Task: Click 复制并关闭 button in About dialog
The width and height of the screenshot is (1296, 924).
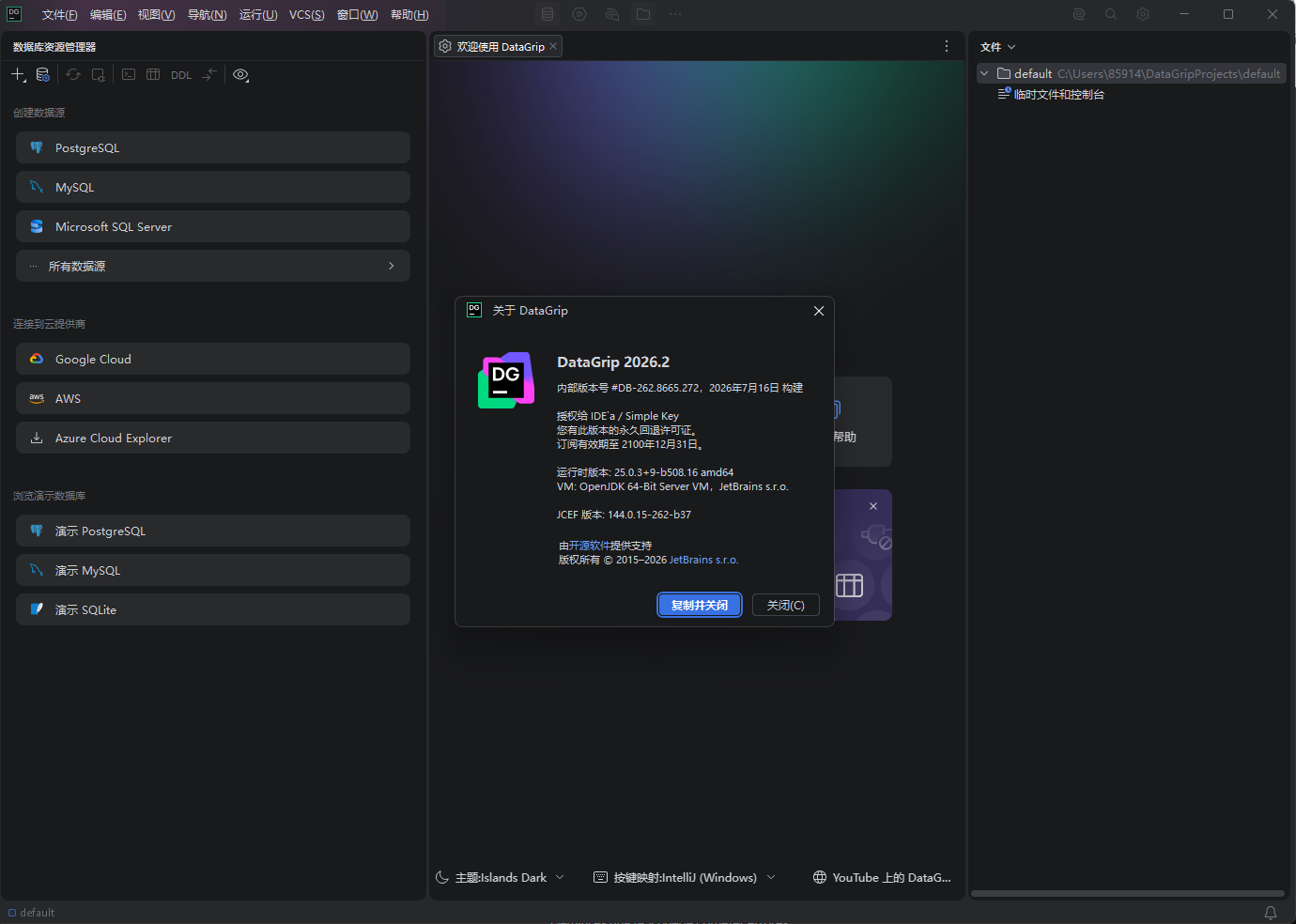Action: (x=700, y=606)
